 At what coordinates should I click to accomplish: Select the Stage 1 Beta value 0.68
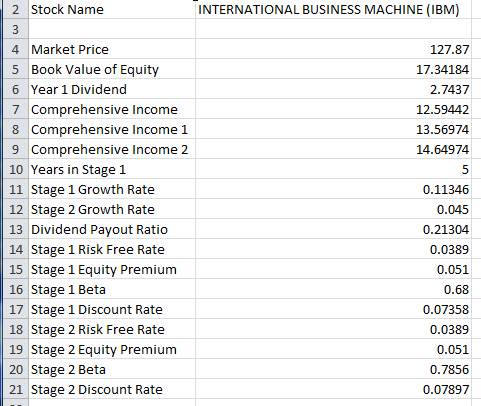pyautogui.click(x=333, y=289)
